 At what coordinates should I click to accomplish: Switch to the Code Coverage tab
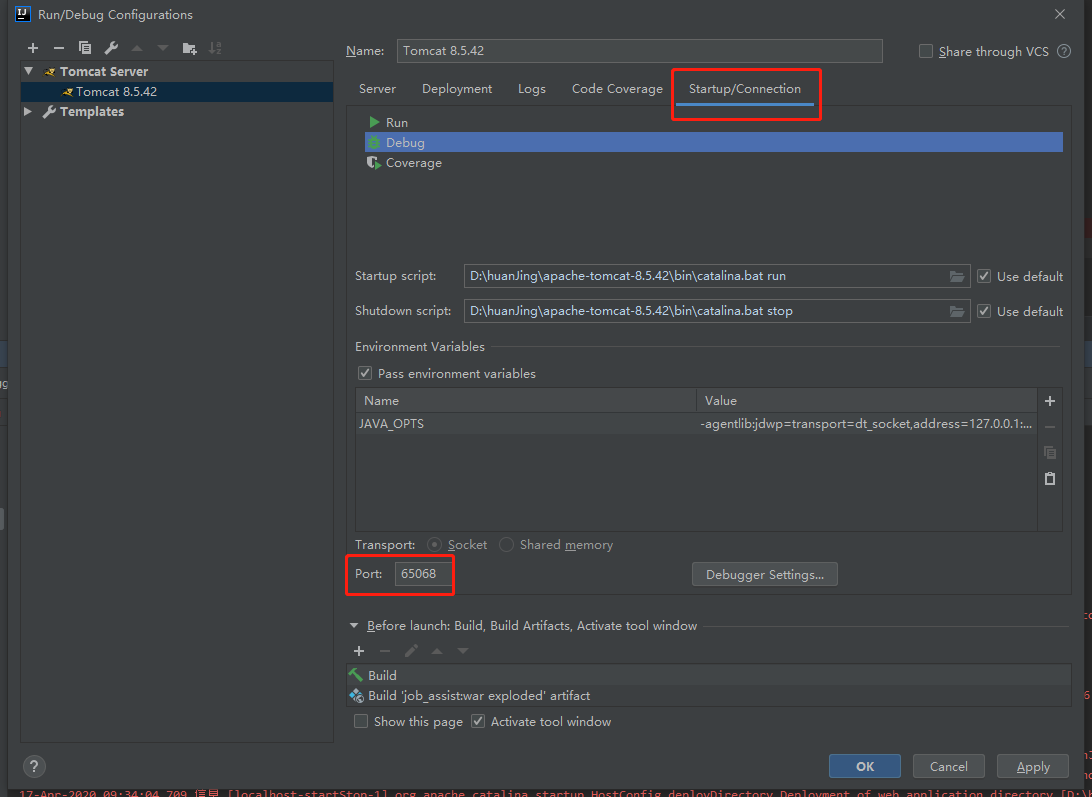coord(617,89)
